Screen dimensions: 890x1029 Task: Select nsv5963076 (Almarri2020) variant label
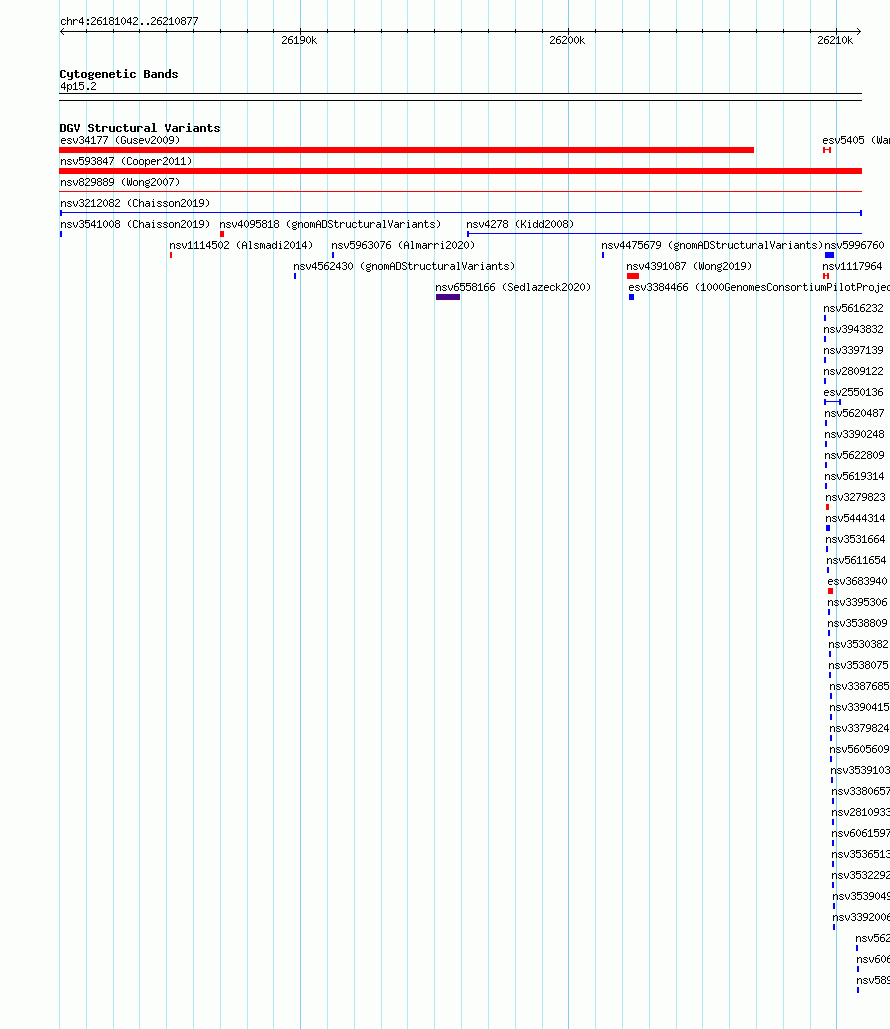(x=403, y=245)
